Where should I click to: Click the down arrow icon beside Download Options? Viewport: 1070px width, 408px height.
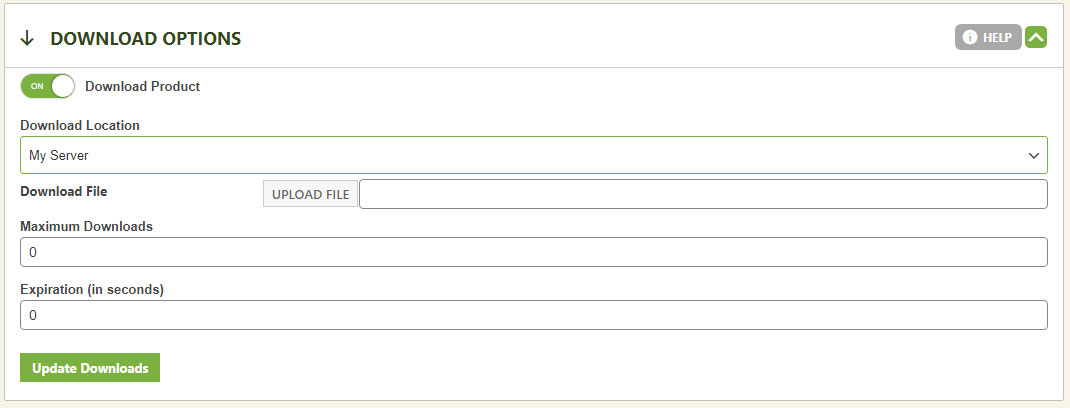[27, 38]
